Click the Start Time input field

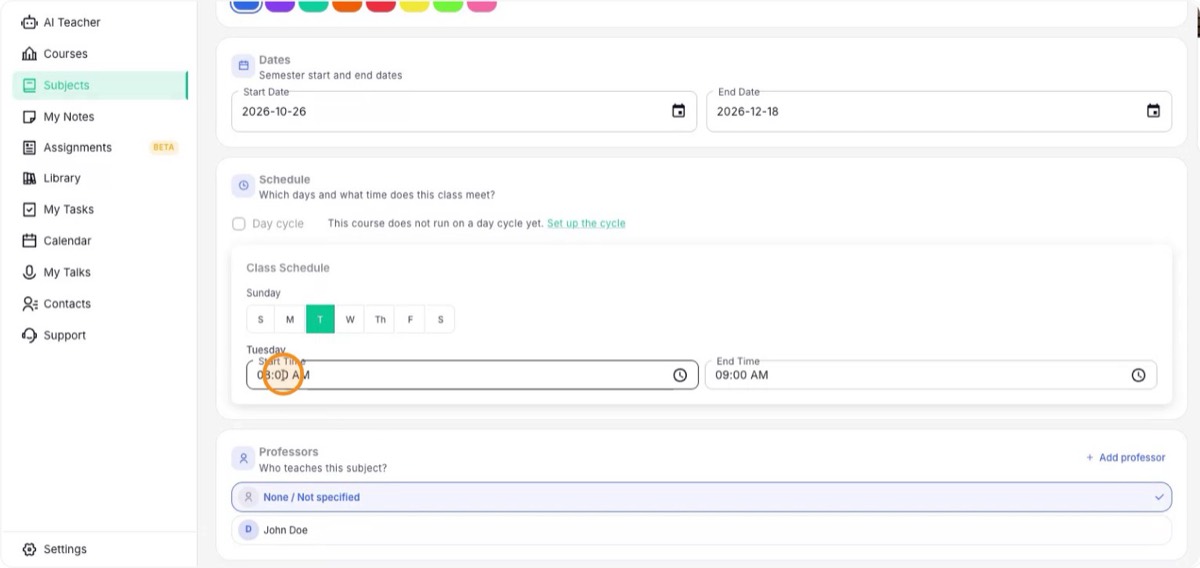[472, 375]
